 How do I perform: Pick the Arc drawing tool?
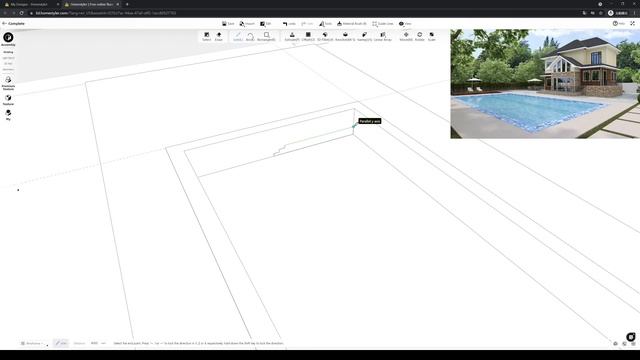tap(250, 36)
